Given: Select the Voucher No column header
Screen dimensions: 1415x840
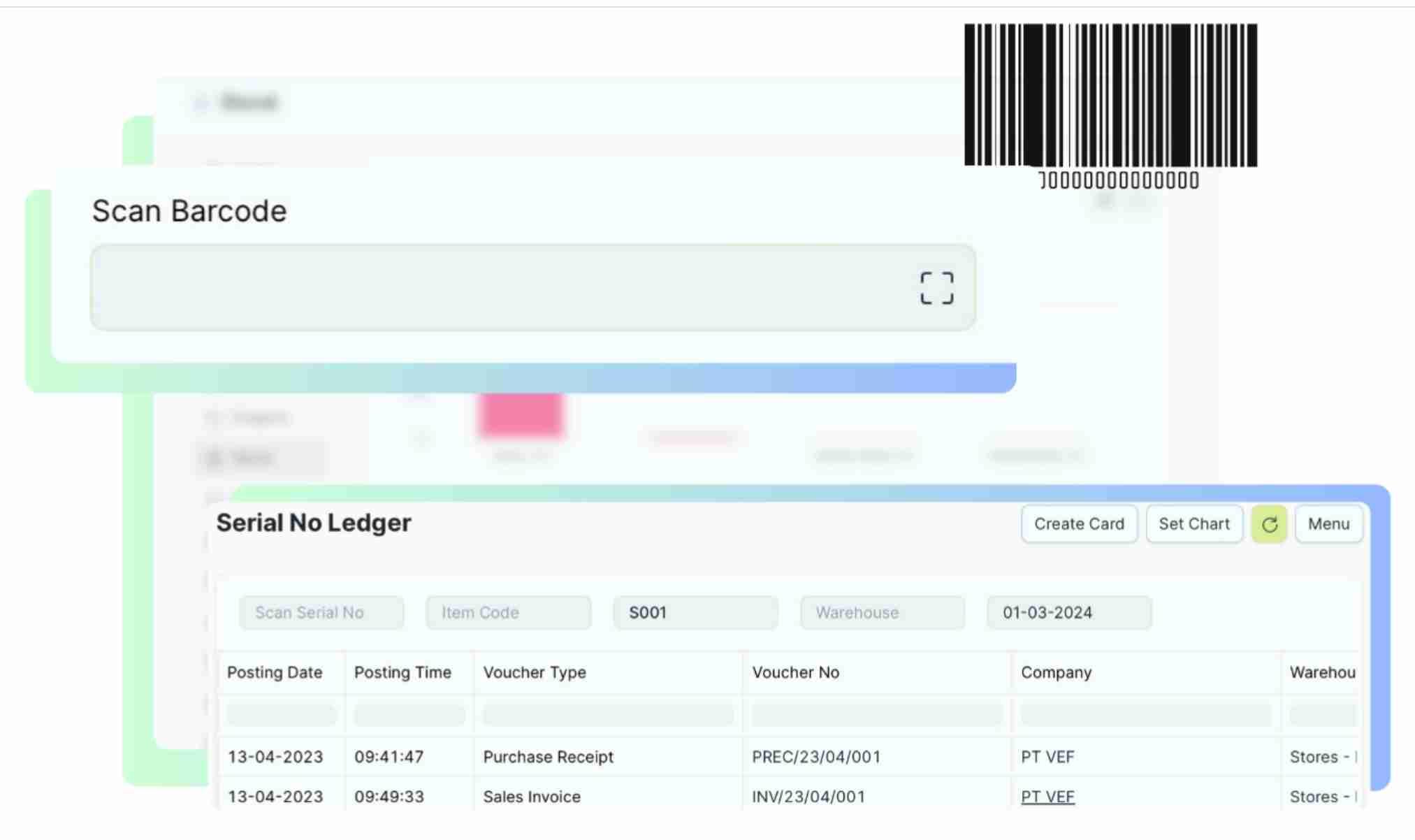Looking at the screenshot, I should (796, 672).
